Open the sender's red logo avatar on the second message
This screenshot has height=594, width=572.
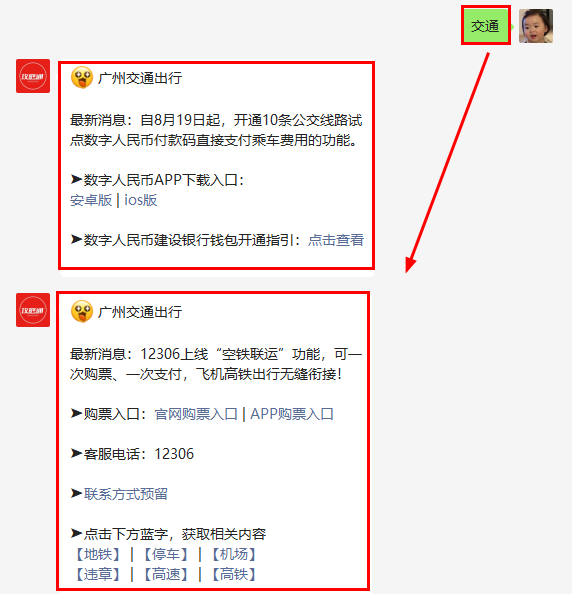[x=33, y=310]
